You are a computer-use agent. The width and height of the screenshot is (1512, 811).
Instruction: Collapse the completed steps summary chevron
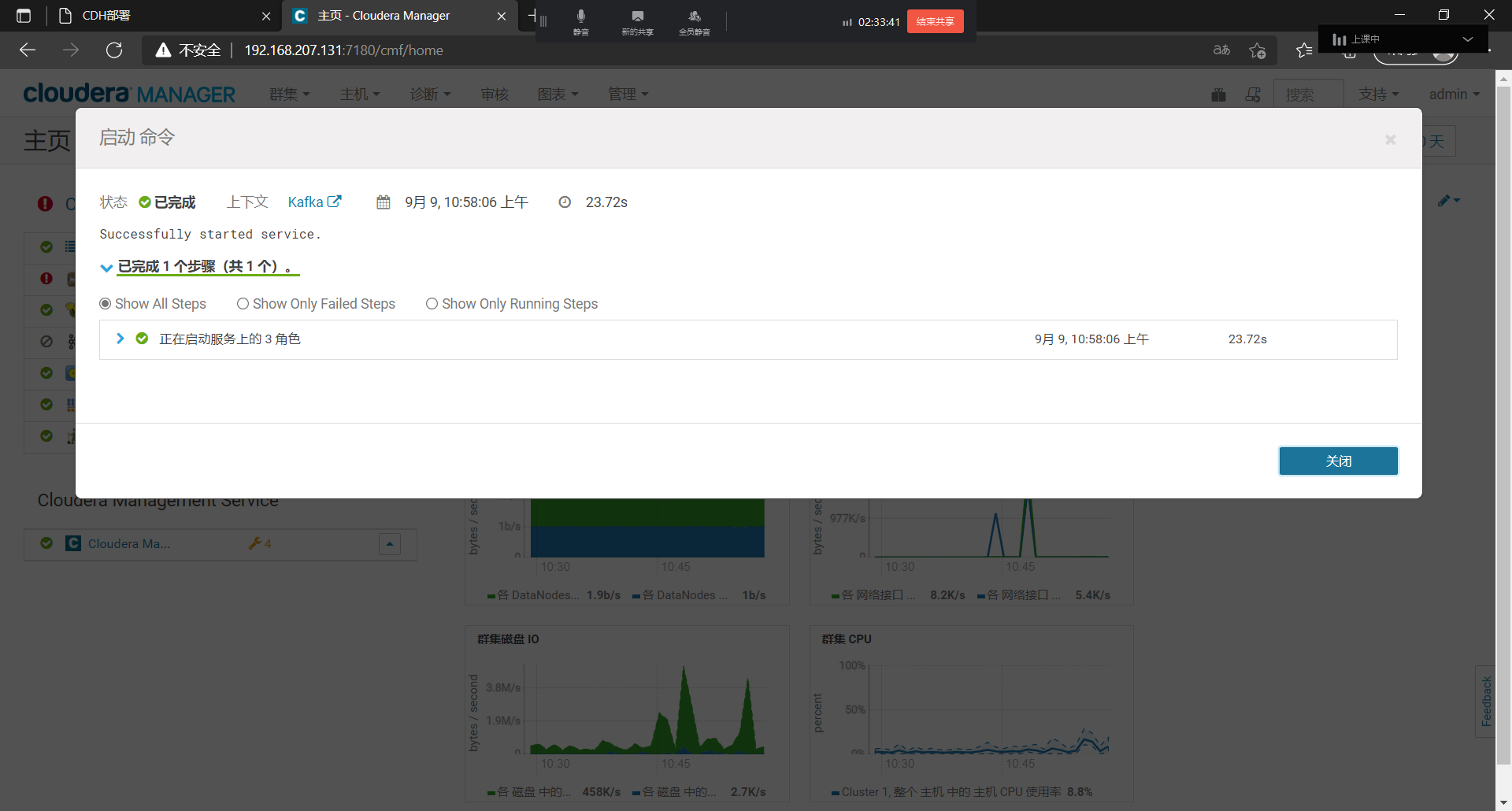pyautogui.click(x=106, y=268)
